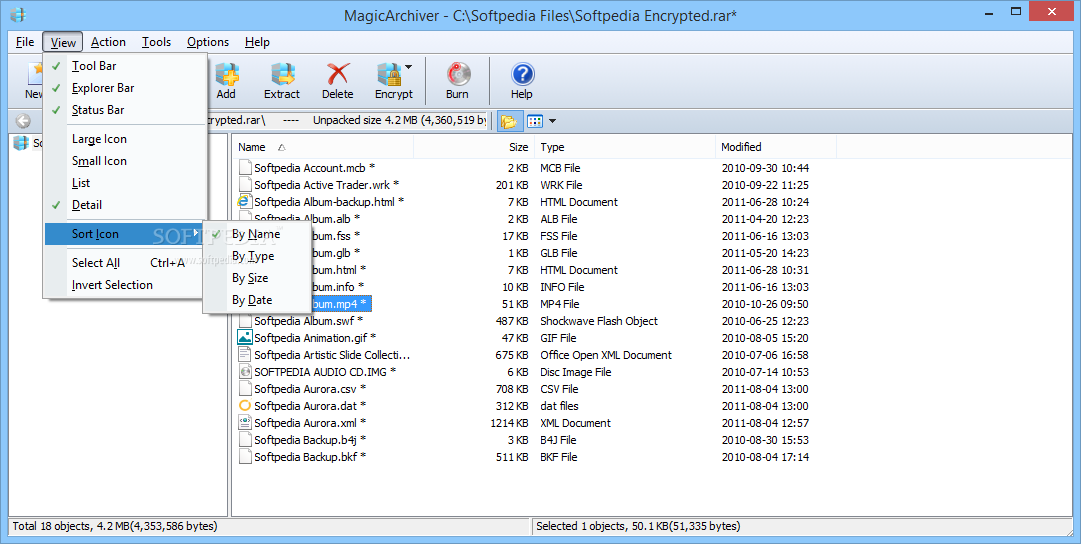1081x544 pixels.
Task: Sort by the Modified column header
Action: tap(776, 147)
